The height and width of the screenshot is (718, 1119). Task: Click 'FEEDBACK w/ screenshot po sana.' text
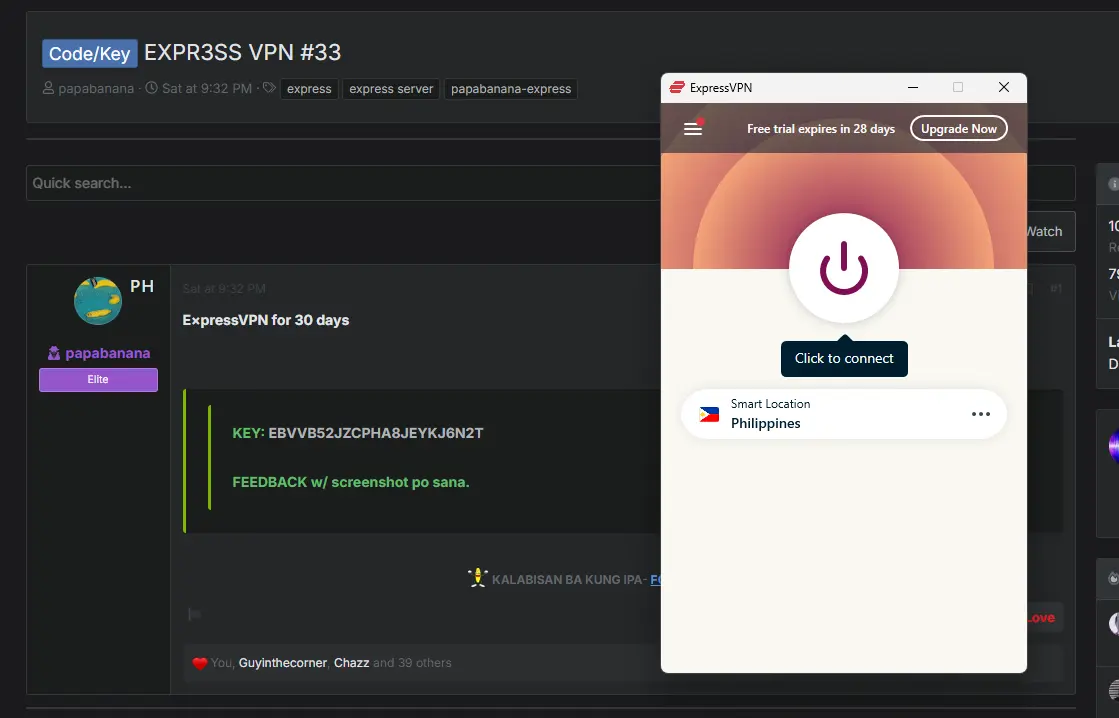[x=350, y=482]
